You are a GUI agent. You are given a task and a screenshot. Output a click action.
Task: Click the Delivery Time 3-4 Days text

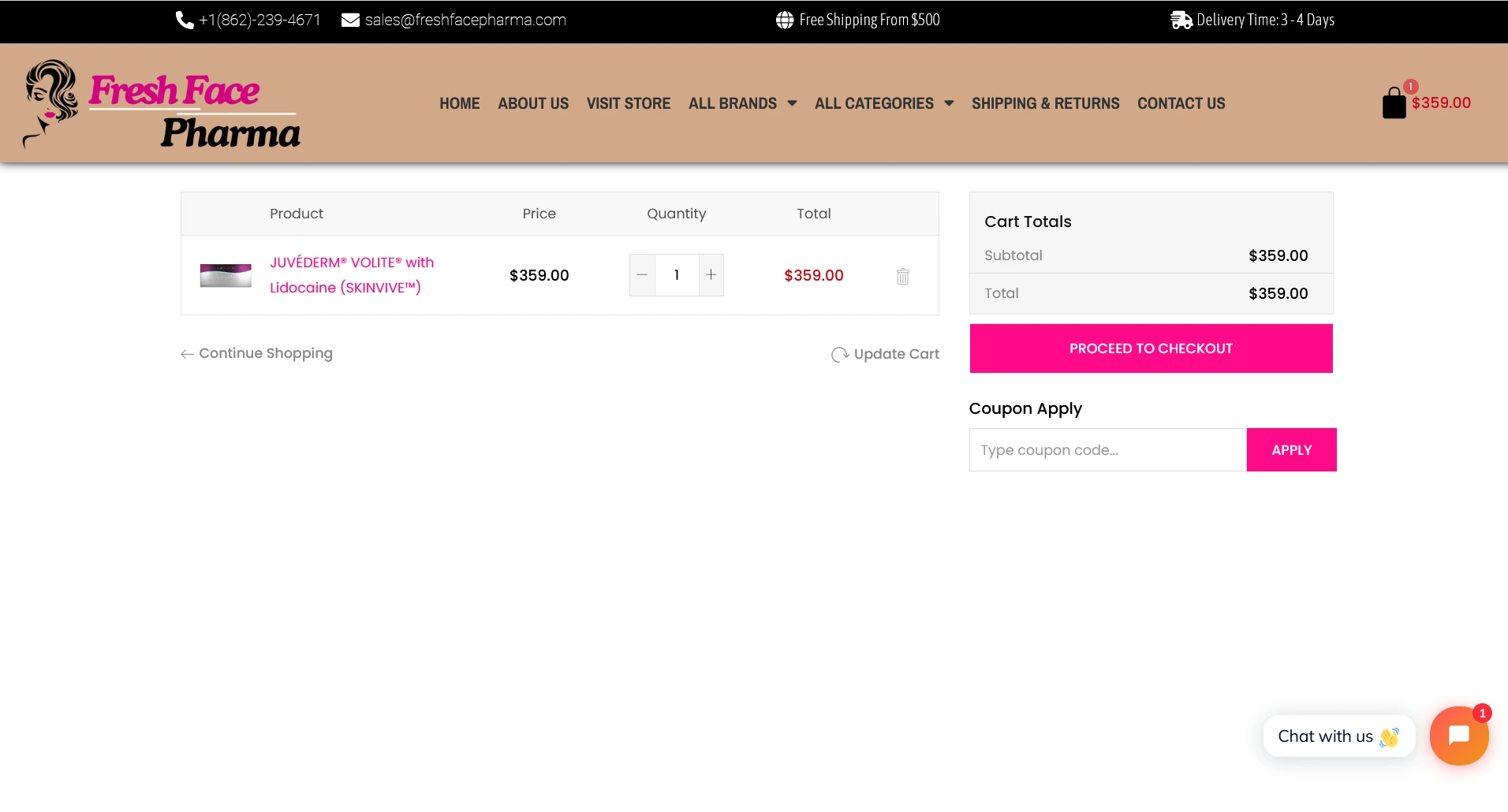coord(1265,20)
